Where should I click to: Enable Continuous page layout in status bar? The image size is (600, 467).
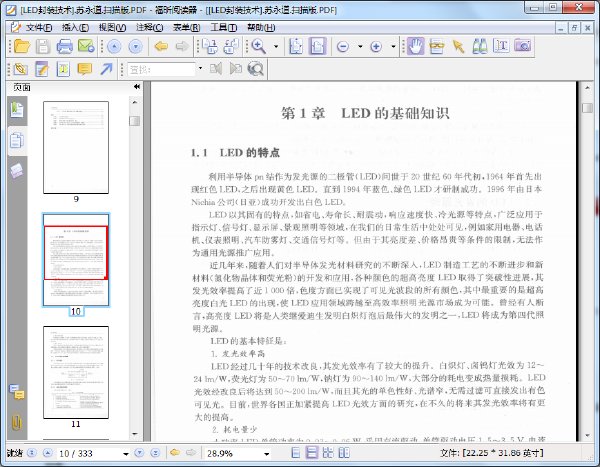(312, 453)
